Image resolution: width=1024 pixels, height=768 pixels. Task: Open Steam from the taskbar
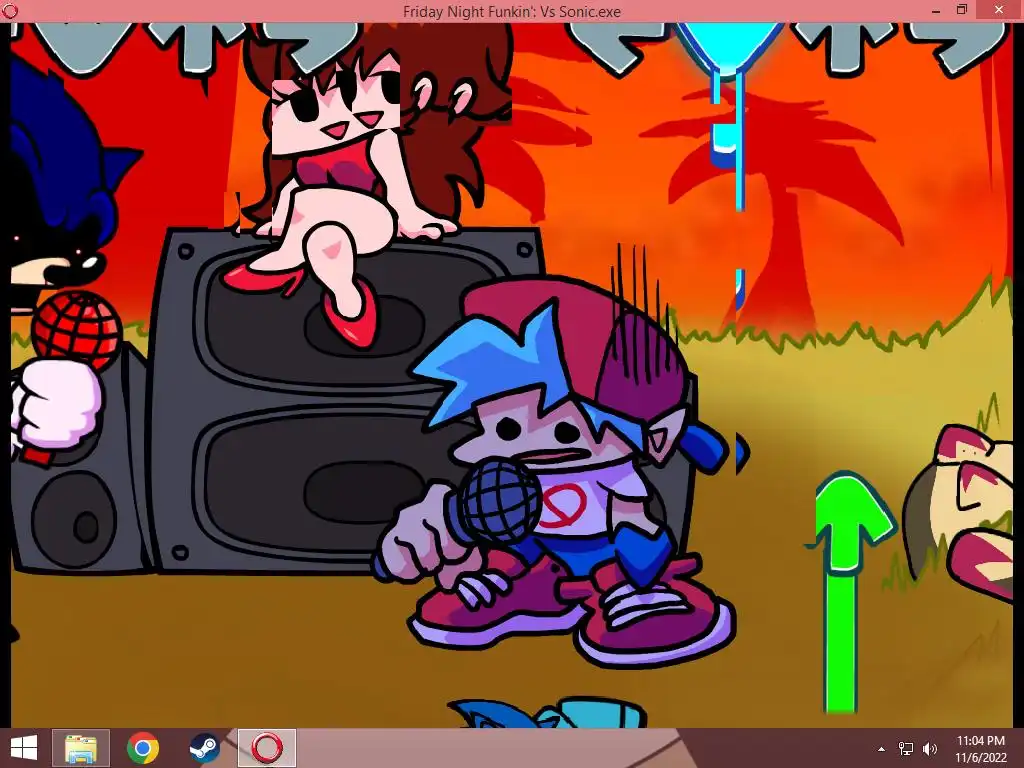[x=204, y=748]
